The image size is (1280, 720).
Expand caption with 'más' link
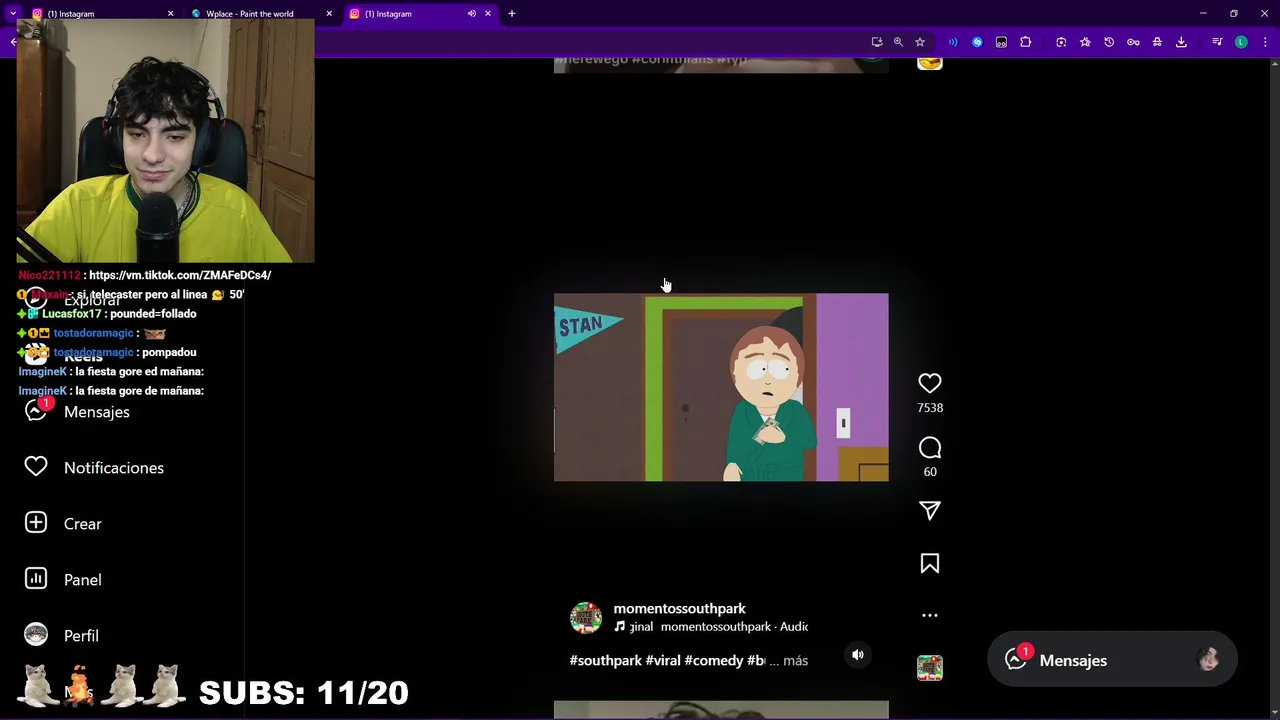click(796, 661)
